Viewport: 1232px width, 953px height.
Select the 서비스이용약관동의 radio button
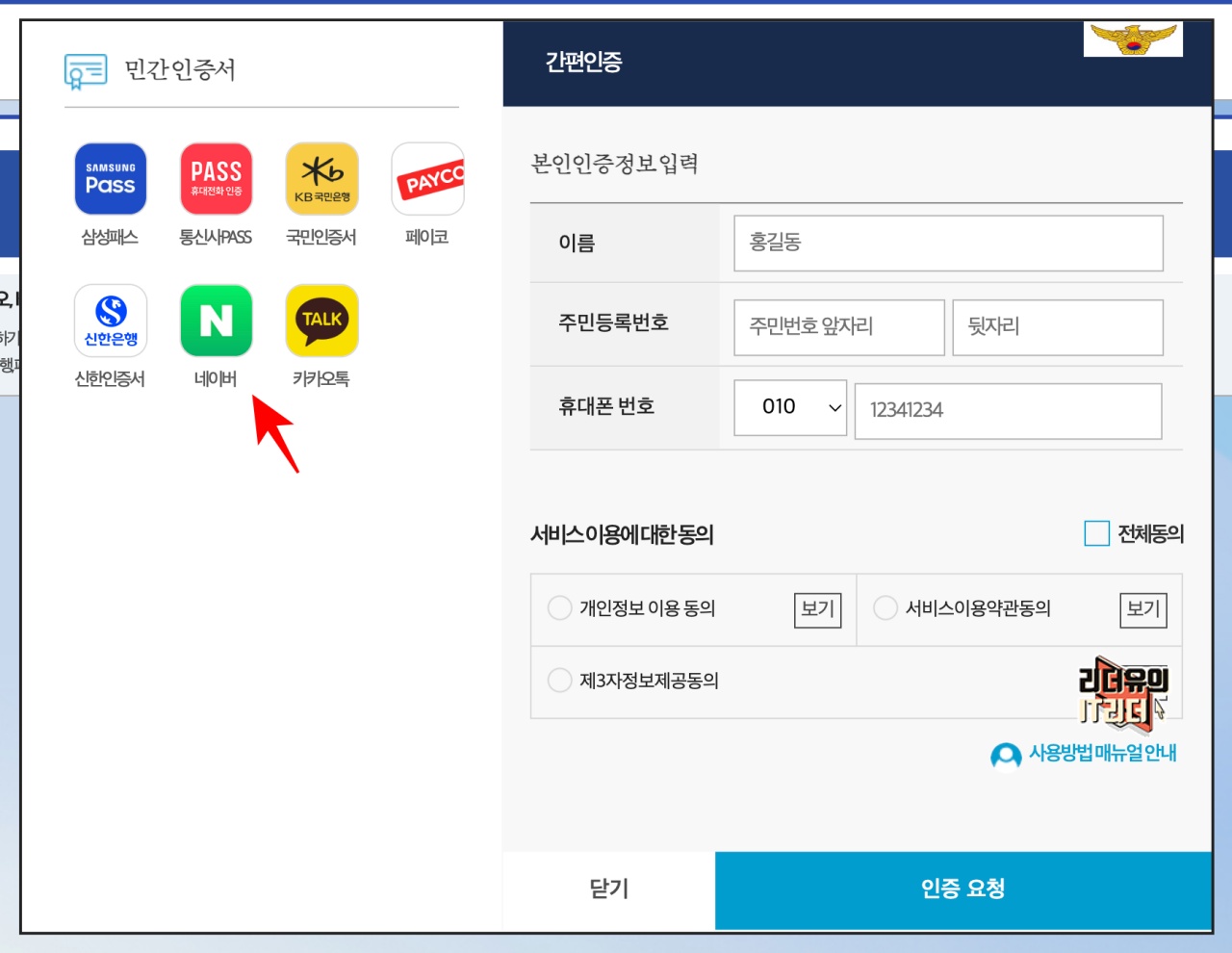[885, 608]
